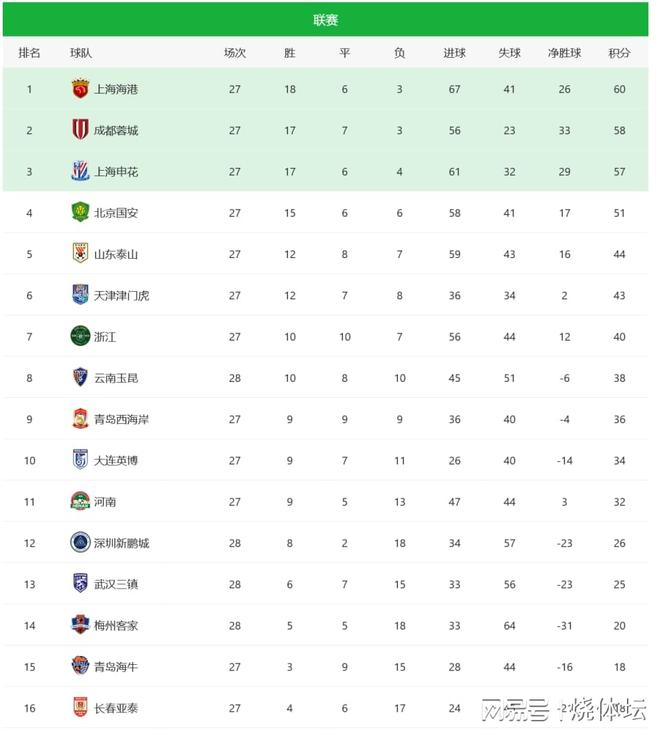Click the Shandong Taishan (山东泰山) team logo
Screen dimensions: 660x733
pos(80,254)
